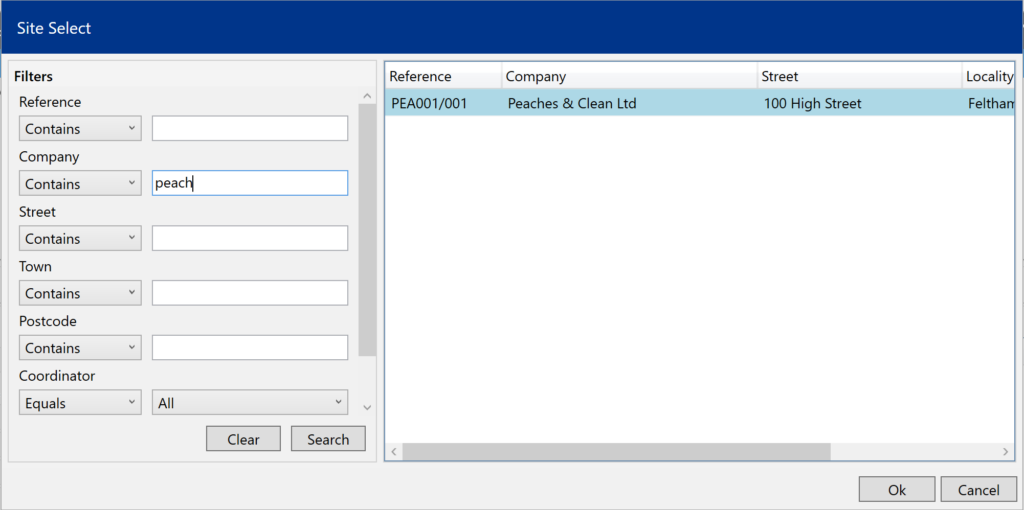
Task: Focus the Postcode filter text field
Action: click(250, 348)
